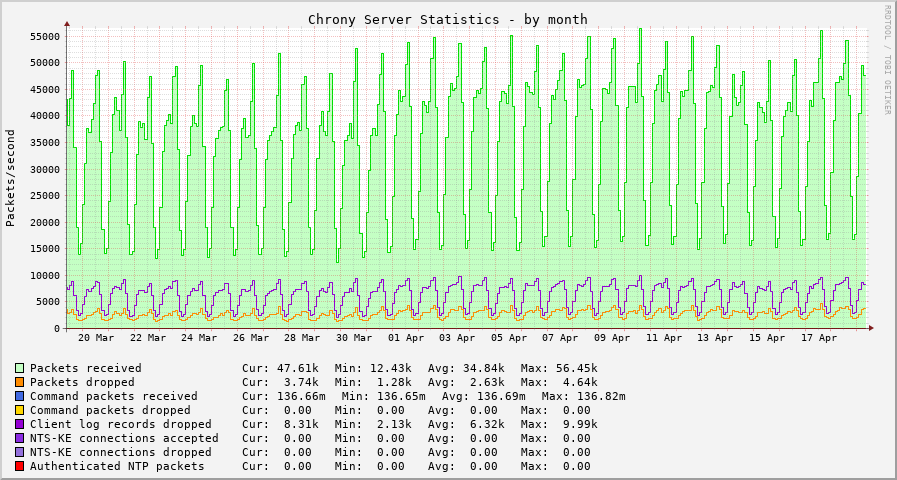Click the '17 Apr' x-axis date label
Image resolution: width=897 pixels, height=480 pixels.
[x=820, y=338]
